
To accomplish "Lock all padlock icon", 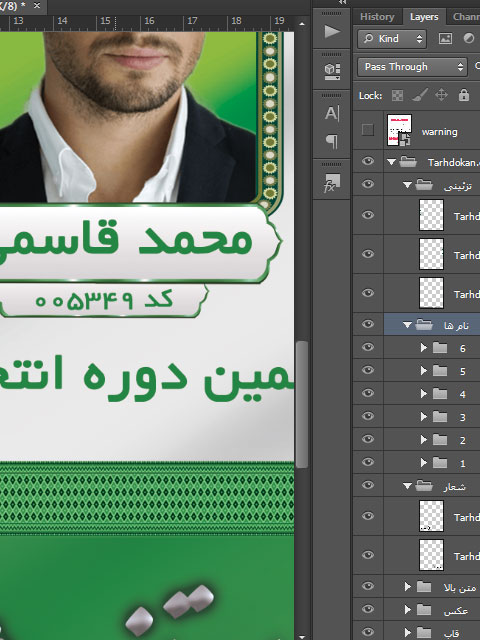I will pyautogui.click(x=464, y=95).
